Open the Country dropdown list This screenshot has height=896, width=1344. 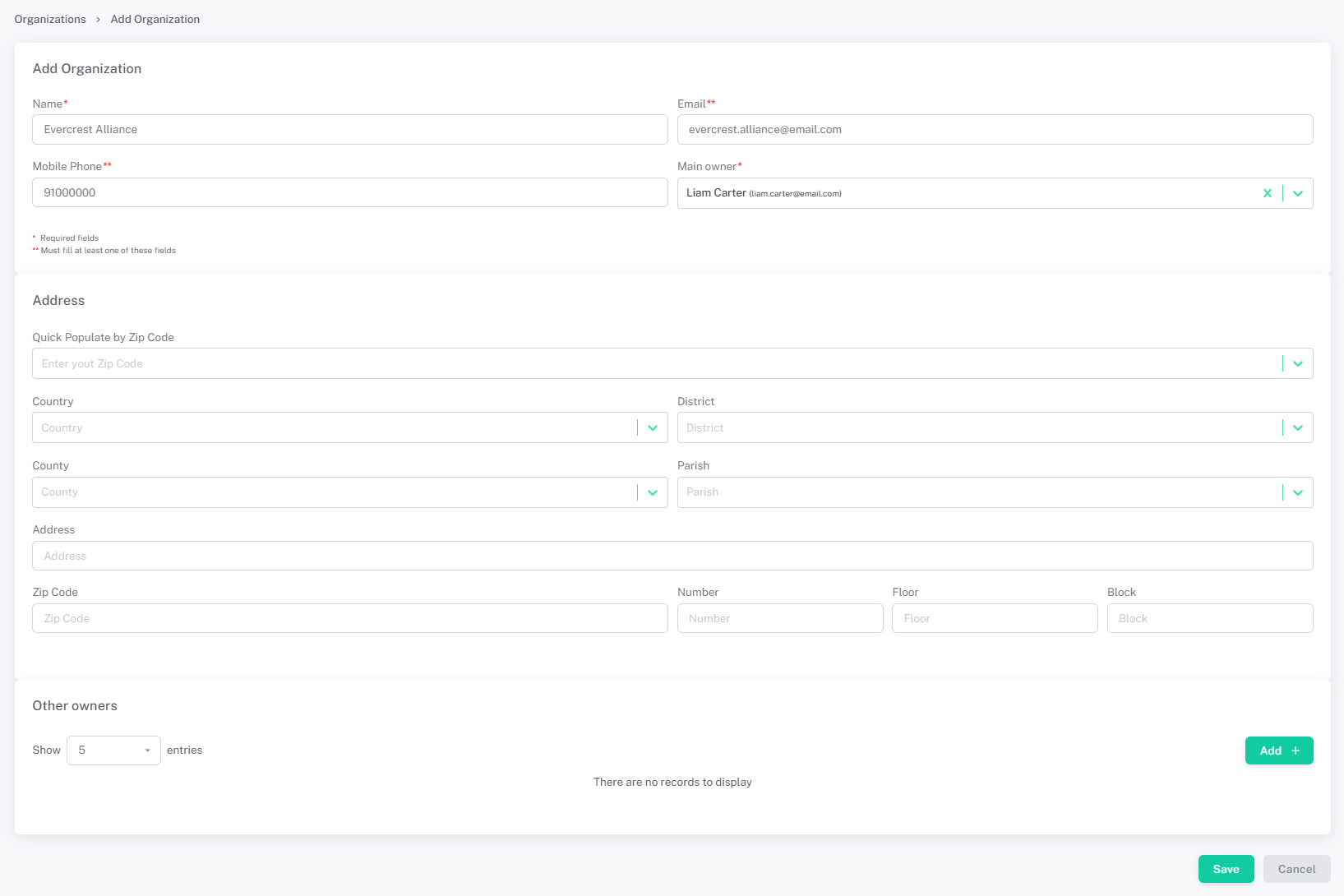[653, 427]
